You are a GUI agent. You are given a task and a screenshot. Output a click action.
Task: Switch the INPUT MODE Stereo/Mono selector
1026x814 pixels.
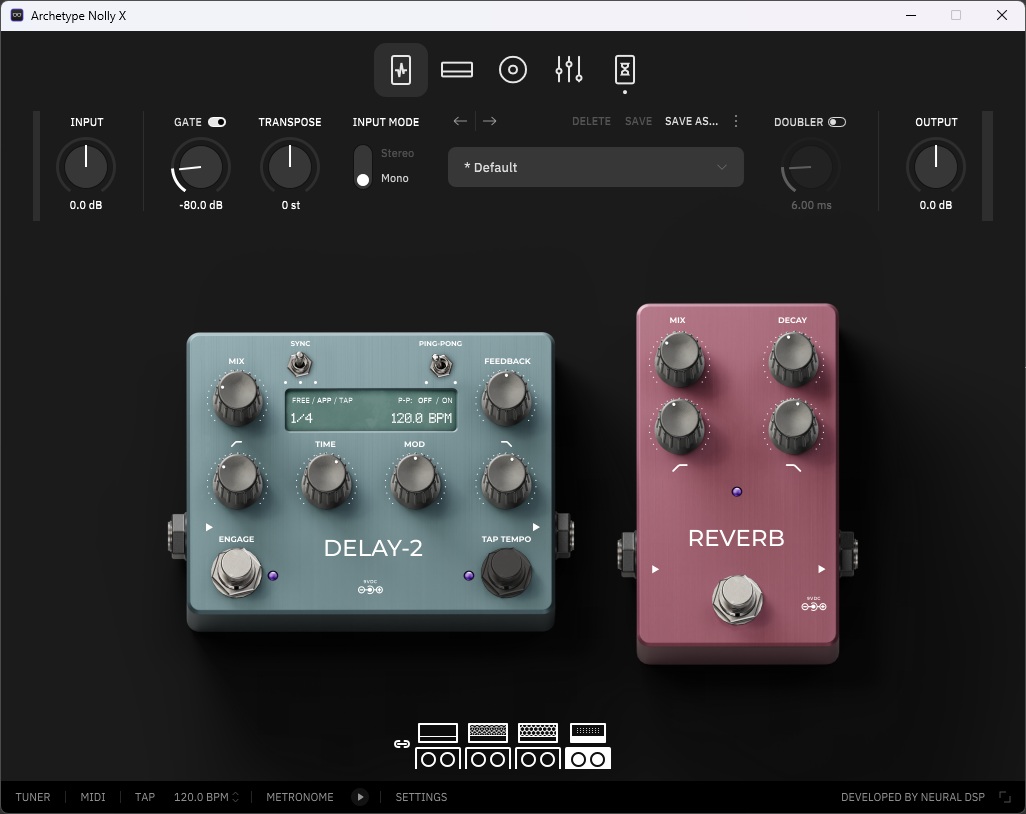point(363,166)
